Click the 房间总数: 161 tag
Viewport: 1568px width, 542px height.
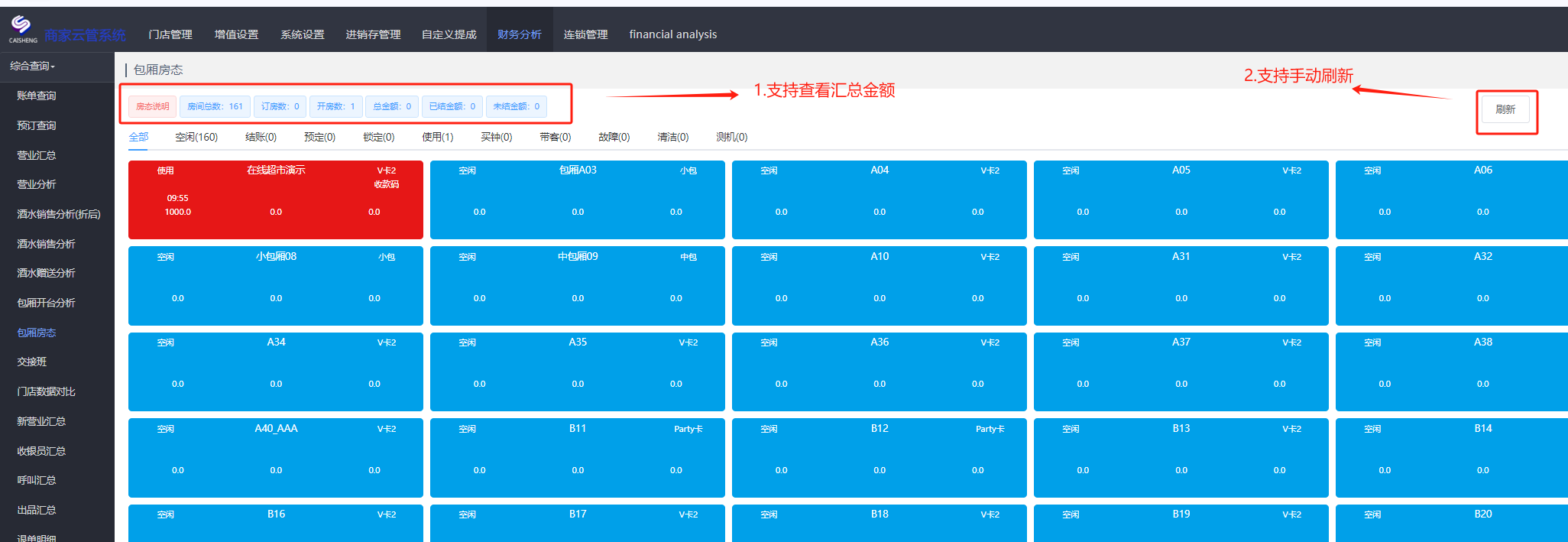point(215,106)
